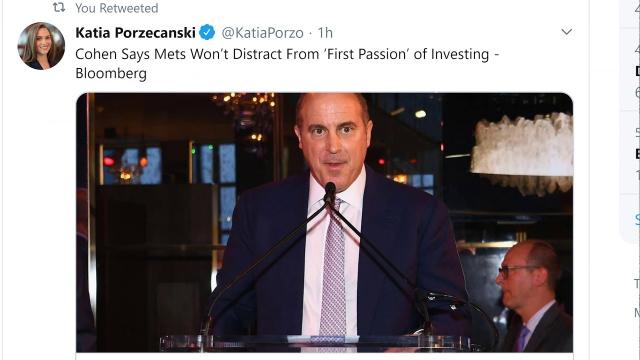Open the @KatiaPorzo handle link

click(x=262, y=33)
